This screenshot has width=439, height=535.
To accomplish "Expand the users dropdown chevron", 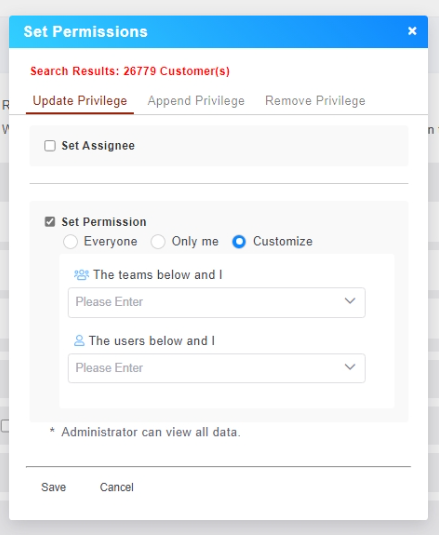I will [x=350, y=367].
